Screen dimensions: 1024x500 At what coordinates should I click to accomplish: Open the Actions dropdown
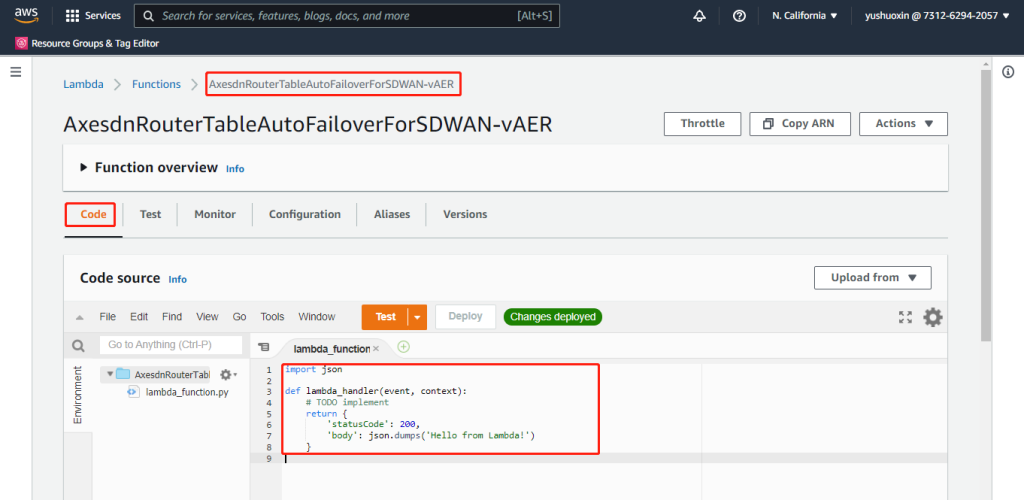tap(903, 123)
